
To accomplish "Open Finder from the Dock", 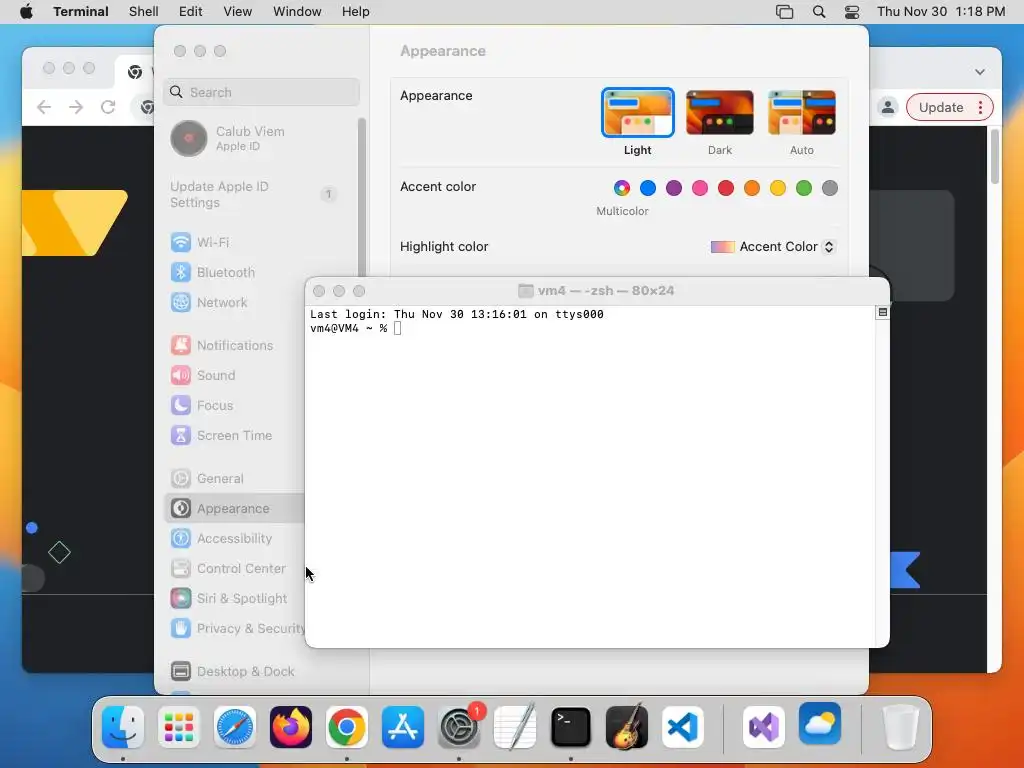I will point(123,727).
